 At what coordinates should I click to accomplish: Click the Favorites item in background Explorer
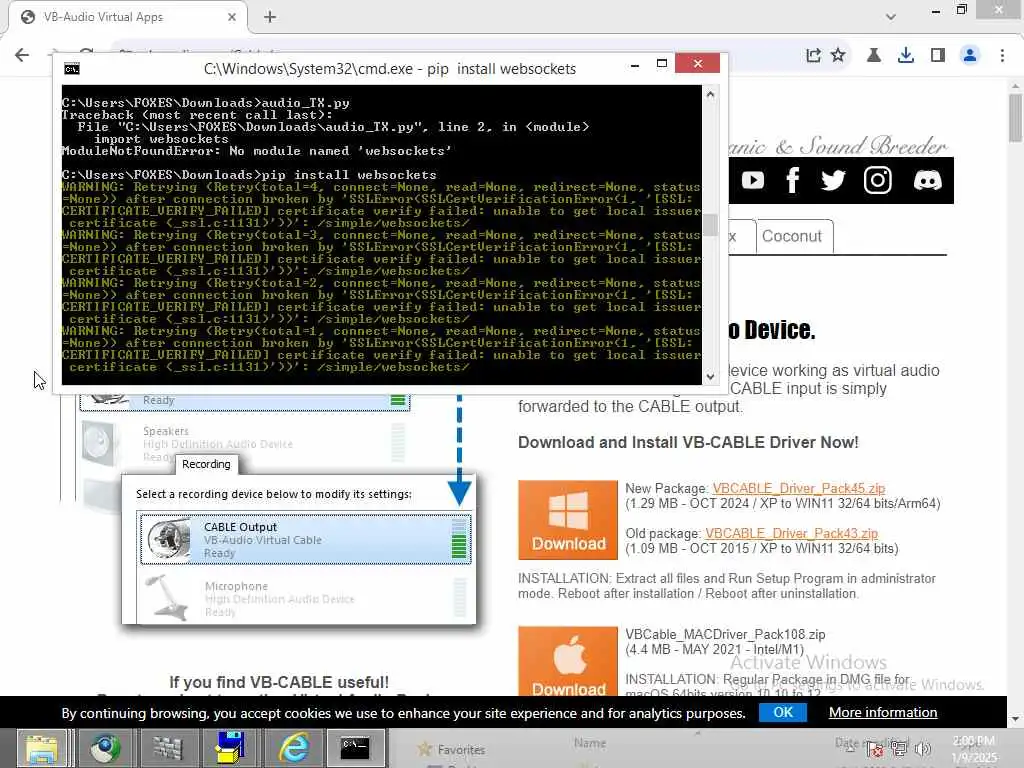point(453,750)
